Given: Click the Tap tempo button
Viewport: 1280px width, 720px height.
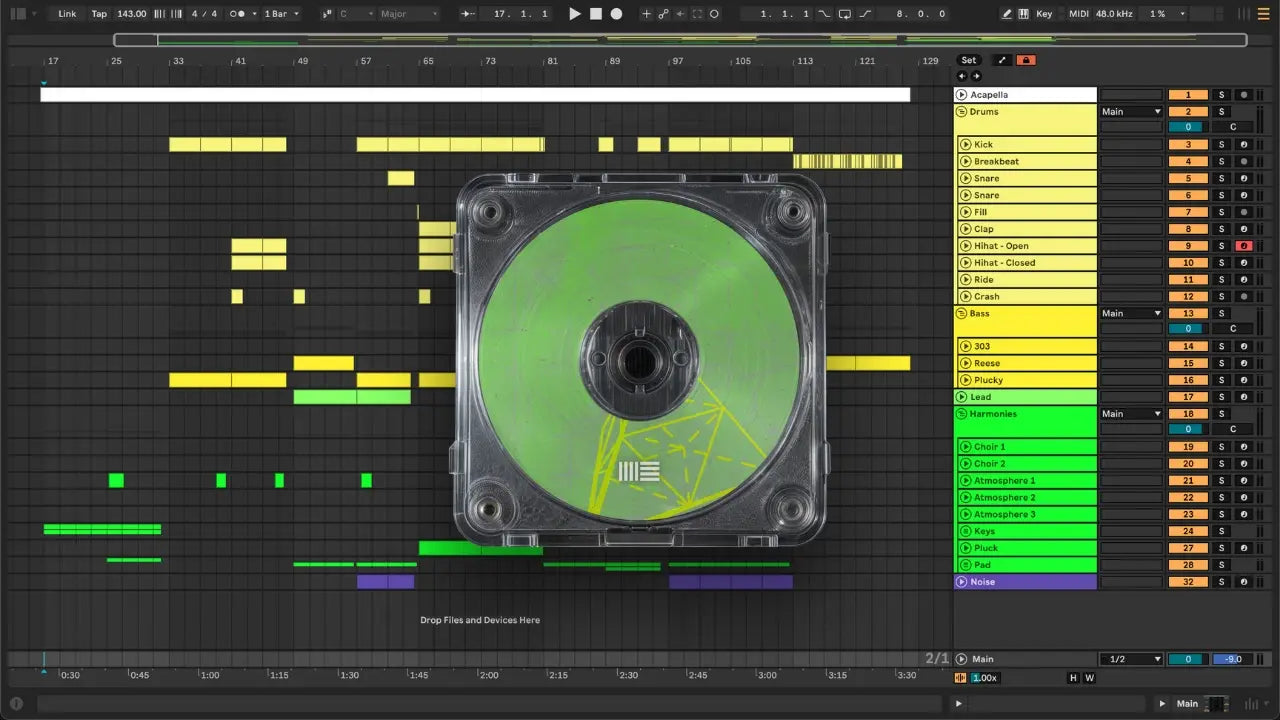Looking at the screenshot, I should pyautogui.click(x=99, y=14).
